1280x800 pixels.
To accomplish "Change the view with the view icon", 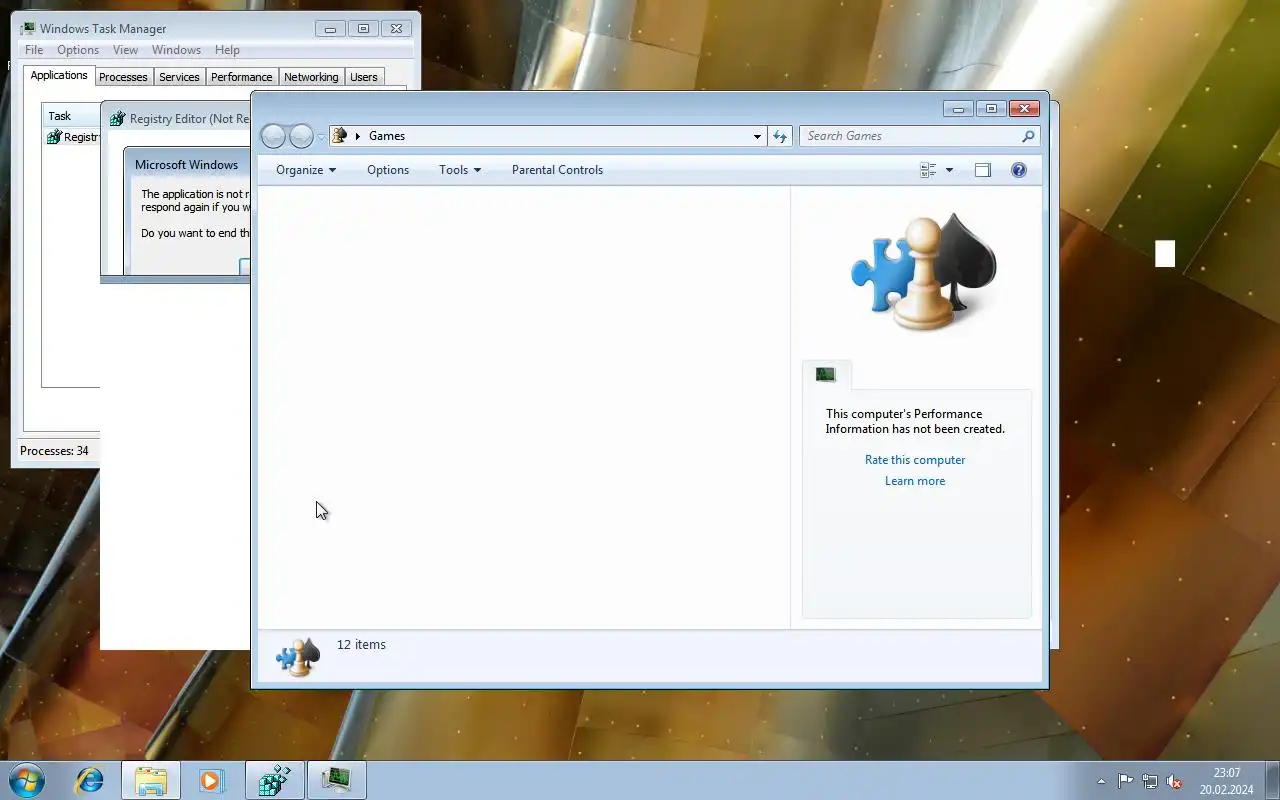I will pyautogui.click(x=928, y=170).
